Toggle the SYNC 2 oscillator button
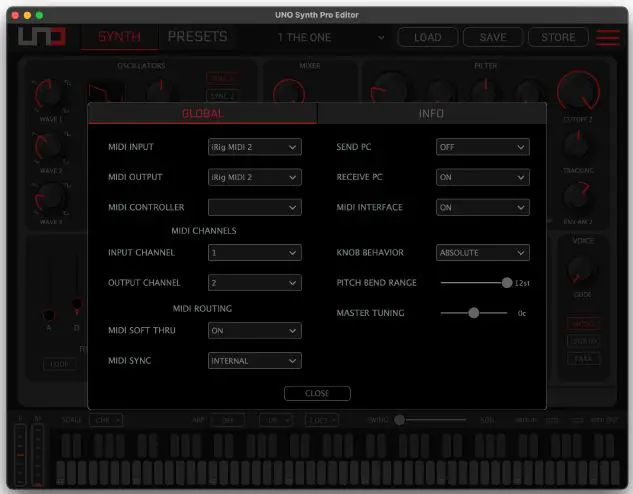 (x=222, y=96)
